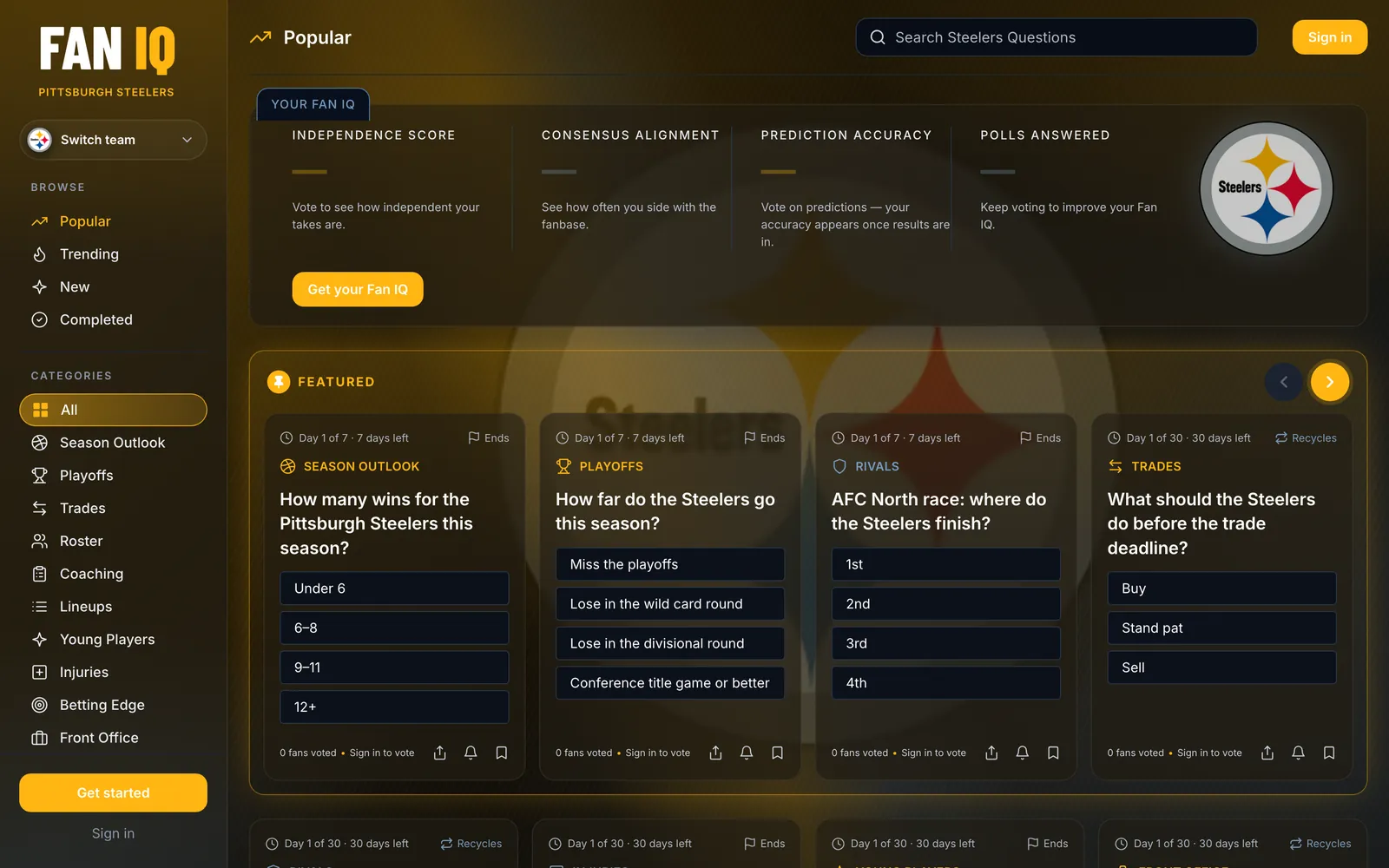Bookmark the AFC North race poll

click(1053, 753)
